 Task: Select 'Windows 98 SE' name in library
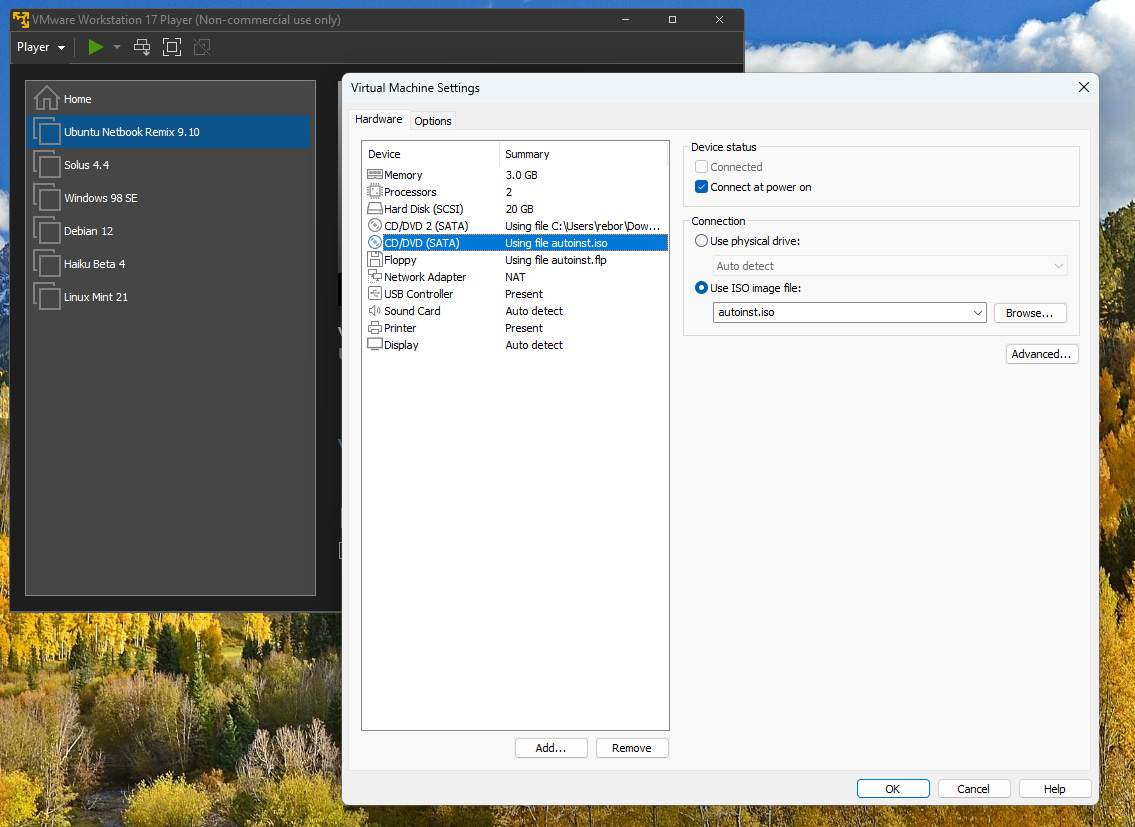pos(101,198)
